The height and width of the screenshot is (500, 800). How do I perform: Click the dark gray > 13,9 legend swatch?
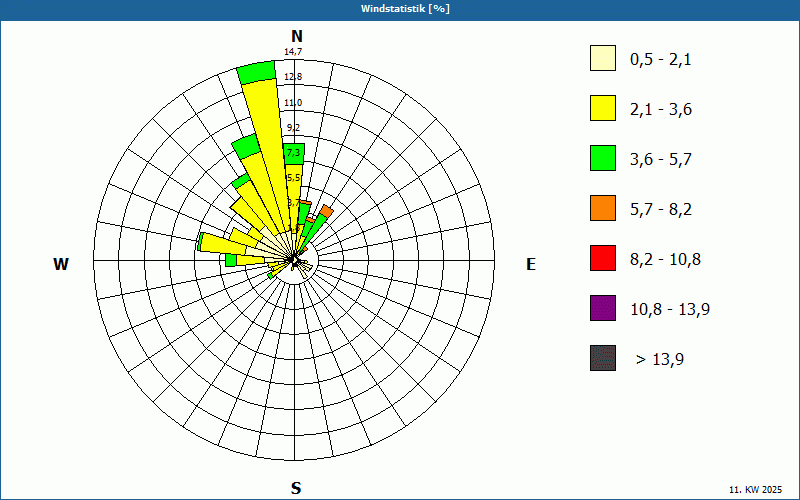pos(603,358)
